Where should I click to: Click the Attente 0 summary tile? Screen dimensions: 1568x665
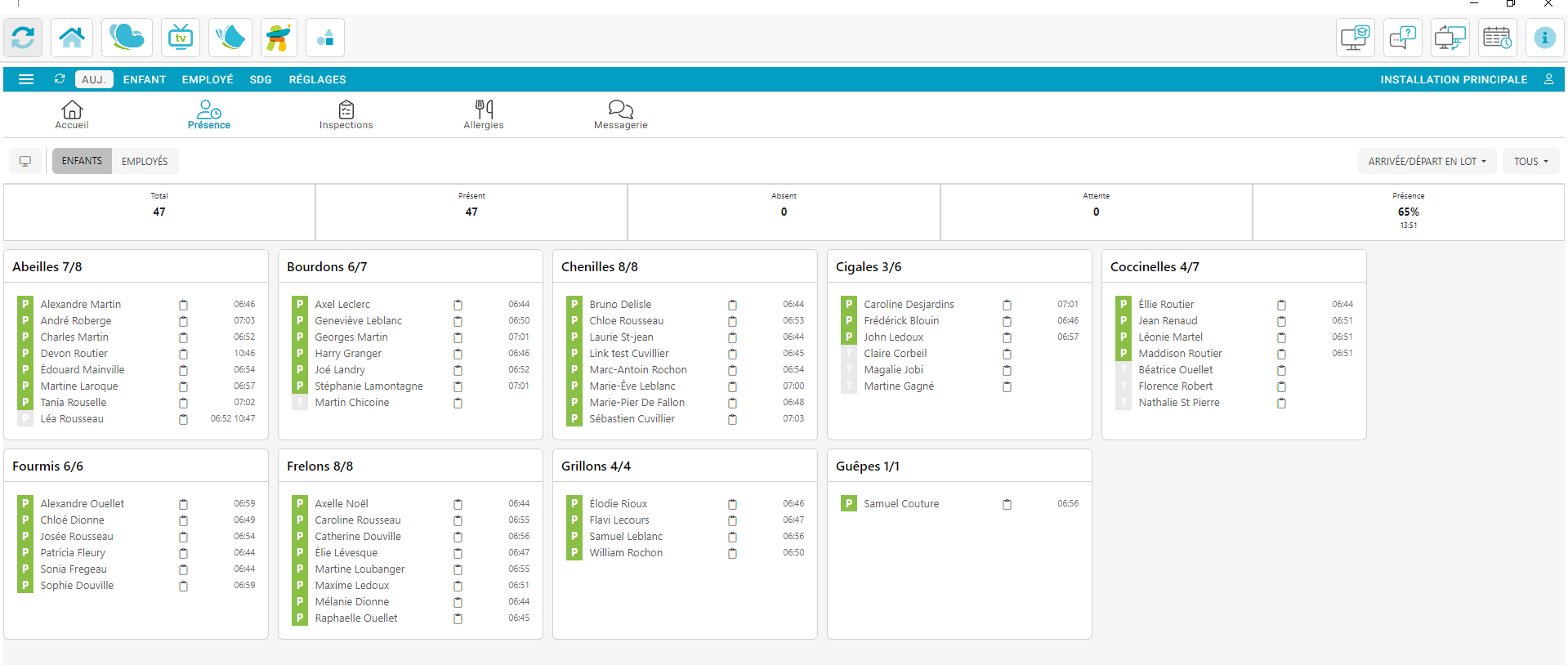(1096, 212)
